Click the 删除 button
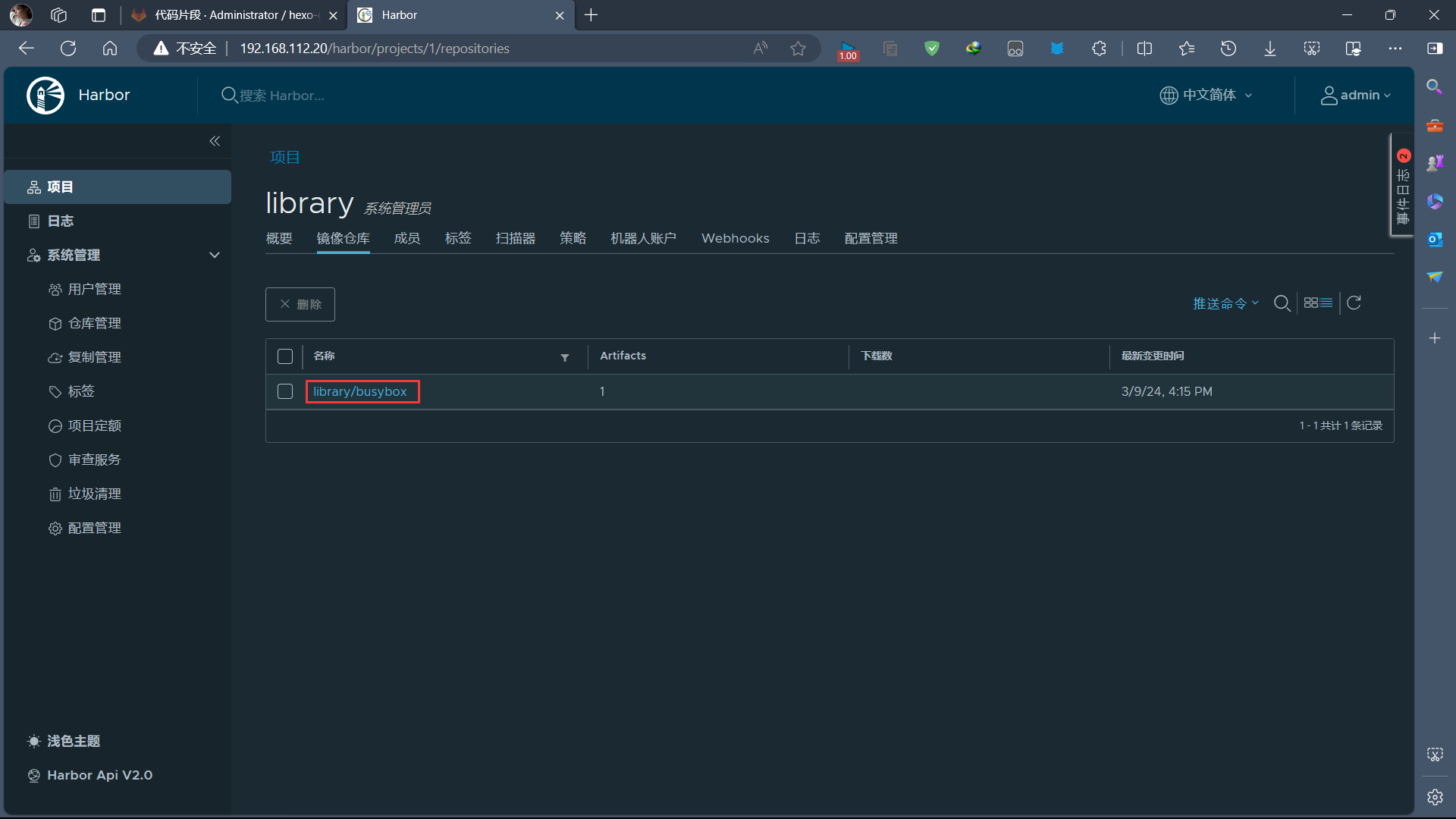Screen dimensions: 1456x819 300,304
